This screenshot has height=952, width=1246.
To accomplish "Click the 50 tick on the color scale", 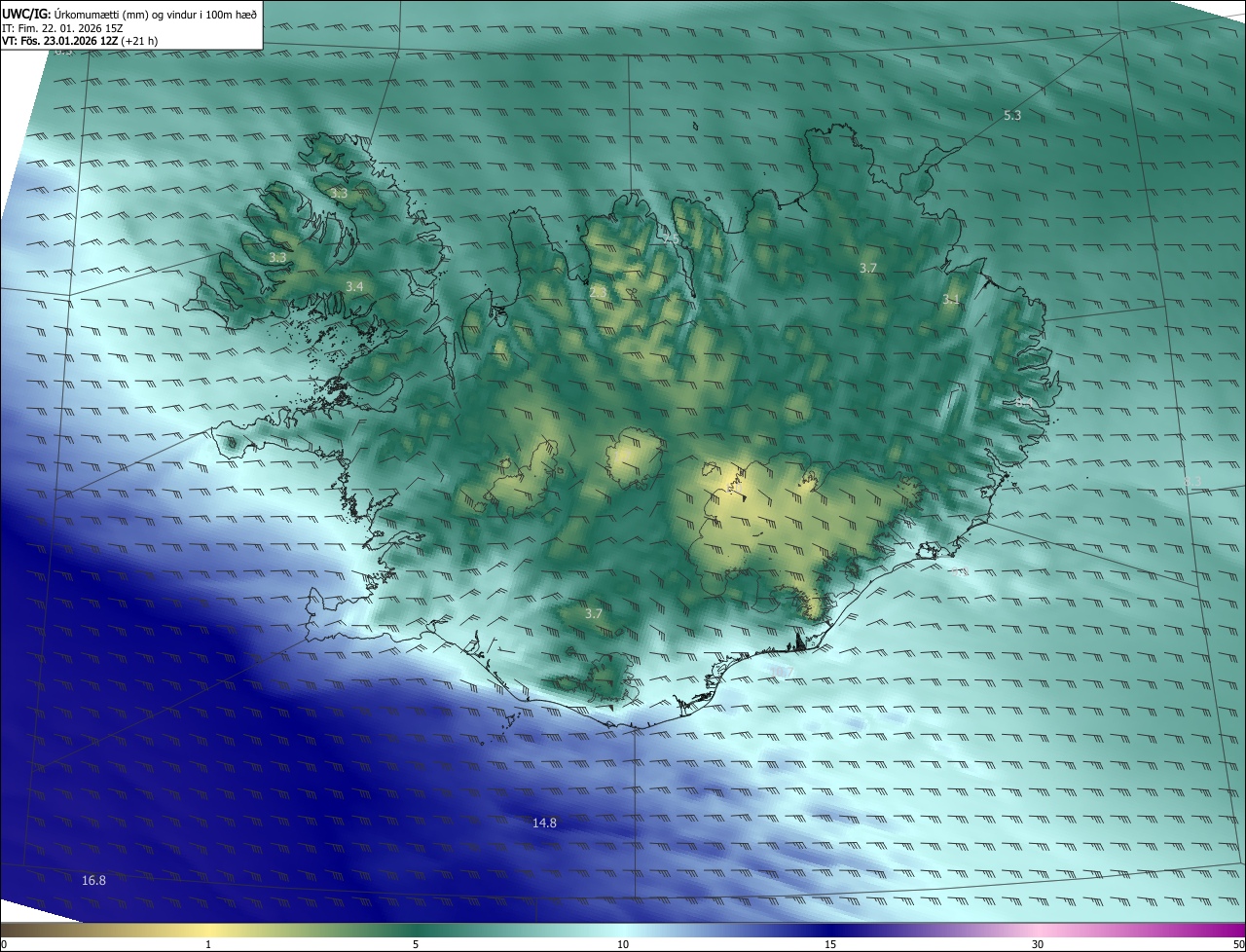I will (1238, 944).
